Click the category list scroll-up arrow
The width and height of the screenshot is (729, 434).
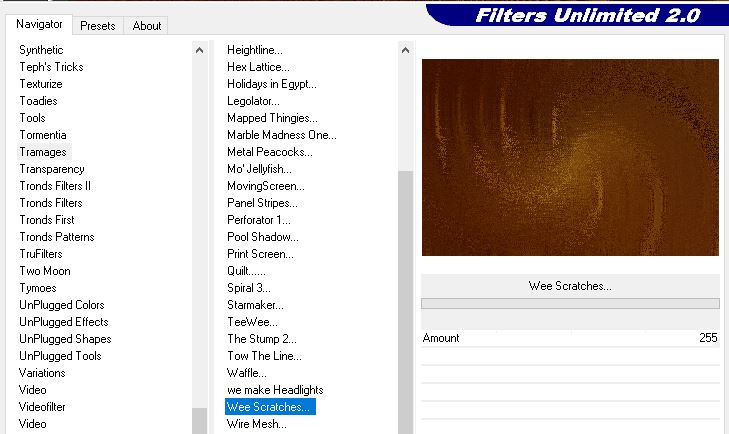[x=199, y=50]
